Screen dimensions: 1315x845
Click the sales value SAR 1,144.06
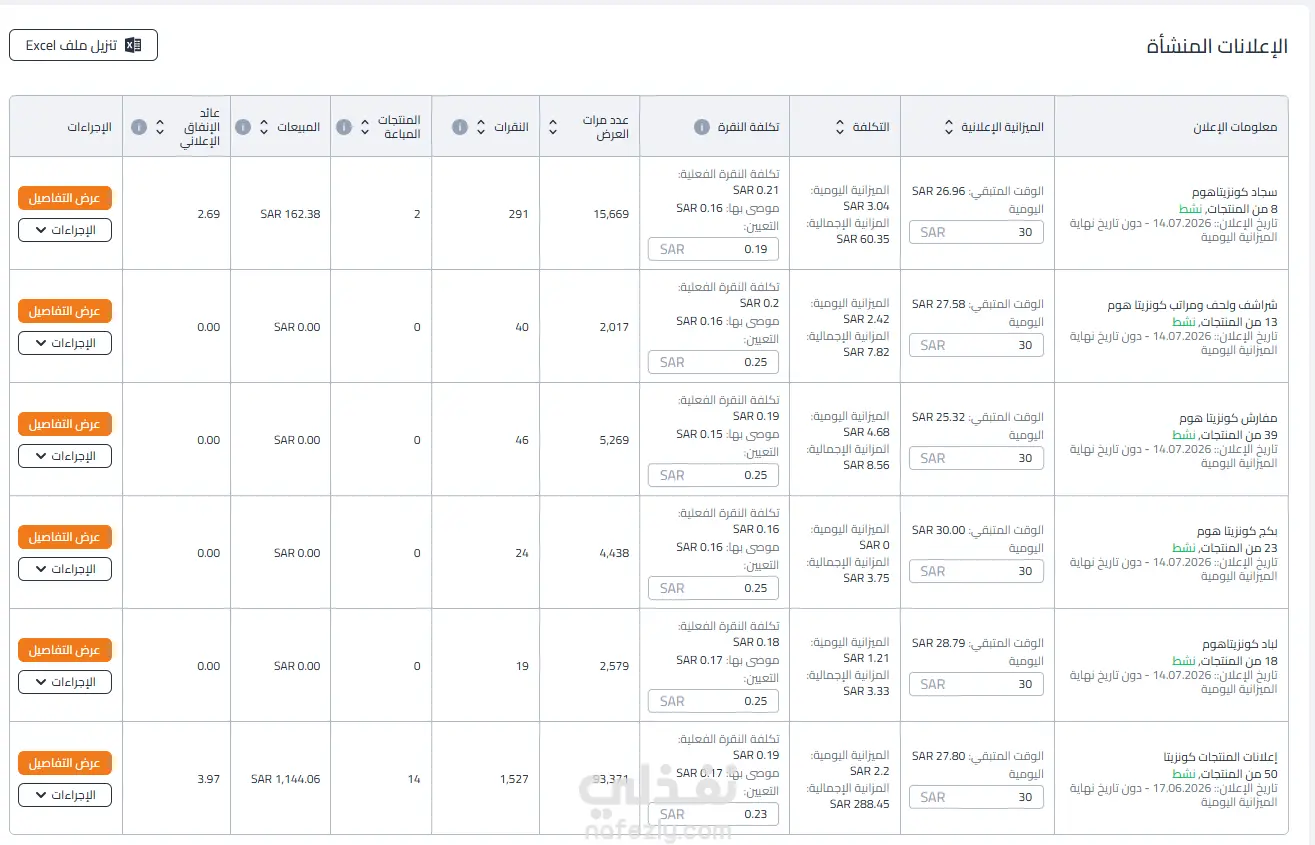click(286, 779)
